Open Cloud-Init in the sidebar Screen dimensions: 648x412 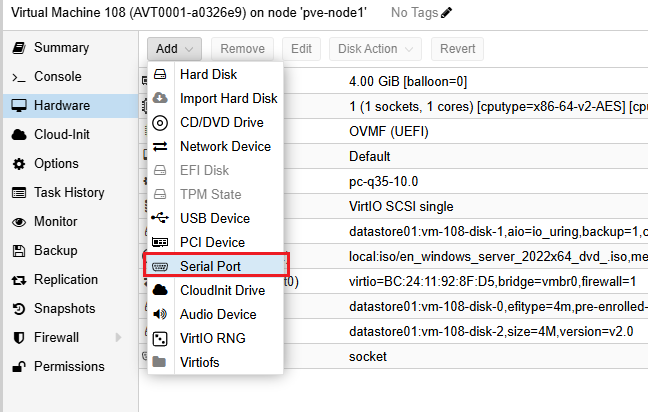[63, 135]
